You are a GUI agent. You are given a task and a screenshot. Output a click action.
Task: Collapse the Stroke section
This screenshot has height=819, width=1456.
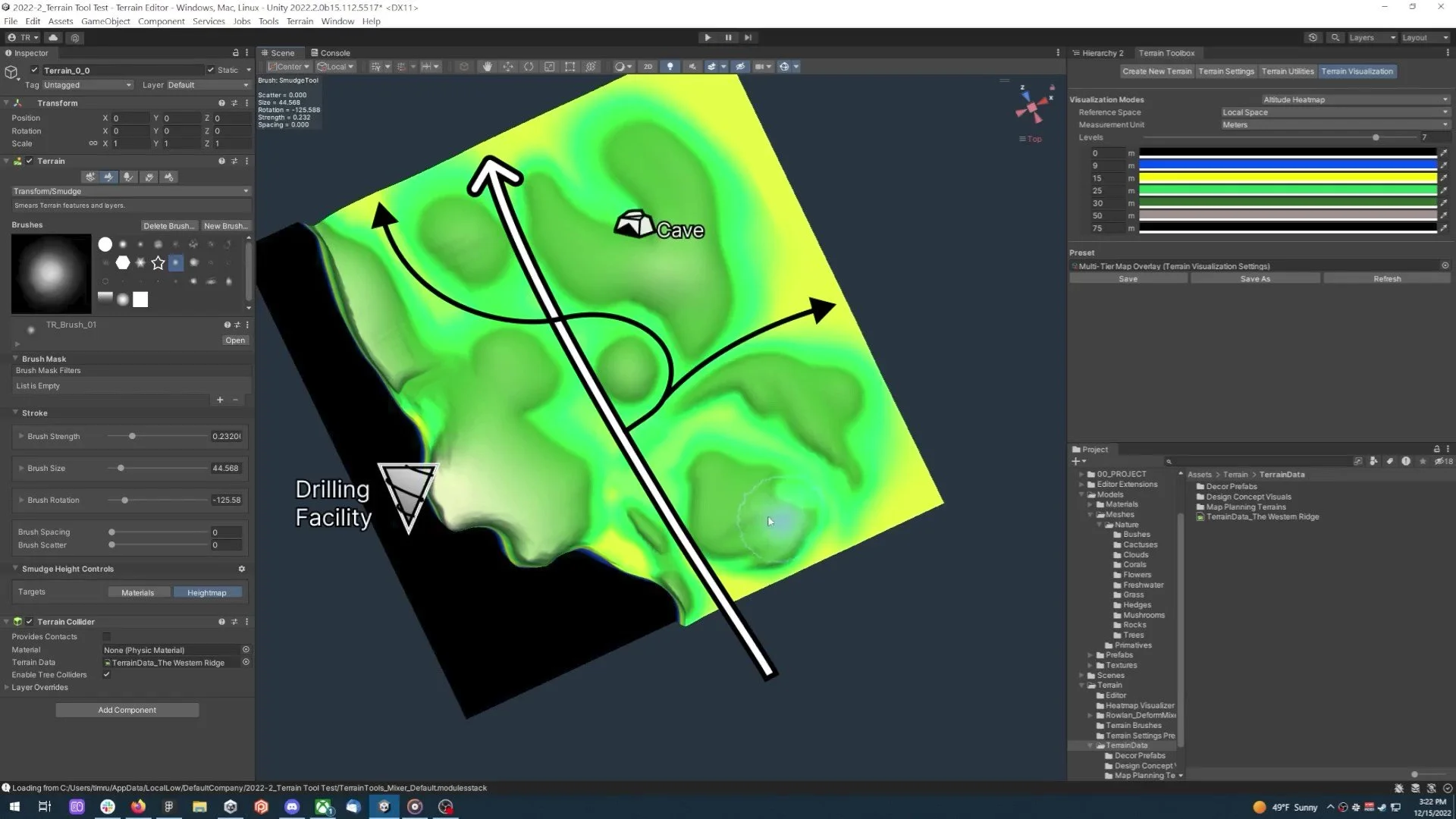click(x=15, y=413)
